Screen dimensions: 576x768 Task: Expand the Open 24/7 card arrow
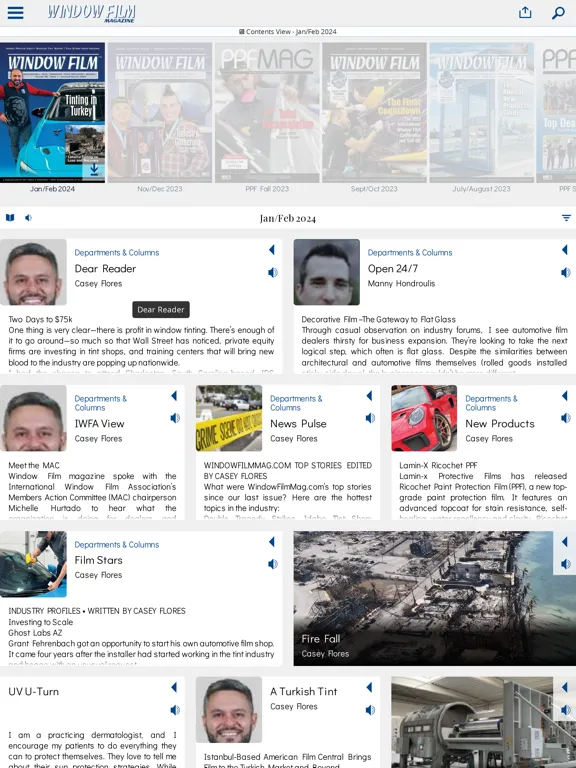coord(565,250)
